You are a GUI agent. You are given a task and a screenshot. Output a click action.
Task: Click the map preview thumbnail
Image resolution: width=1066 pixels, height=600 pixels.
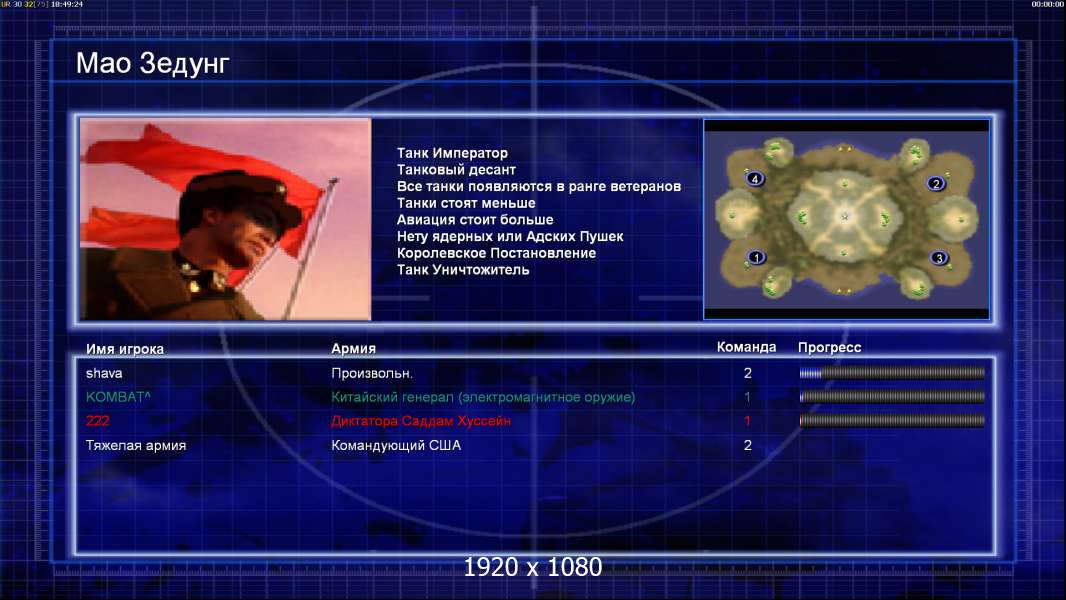846,219
